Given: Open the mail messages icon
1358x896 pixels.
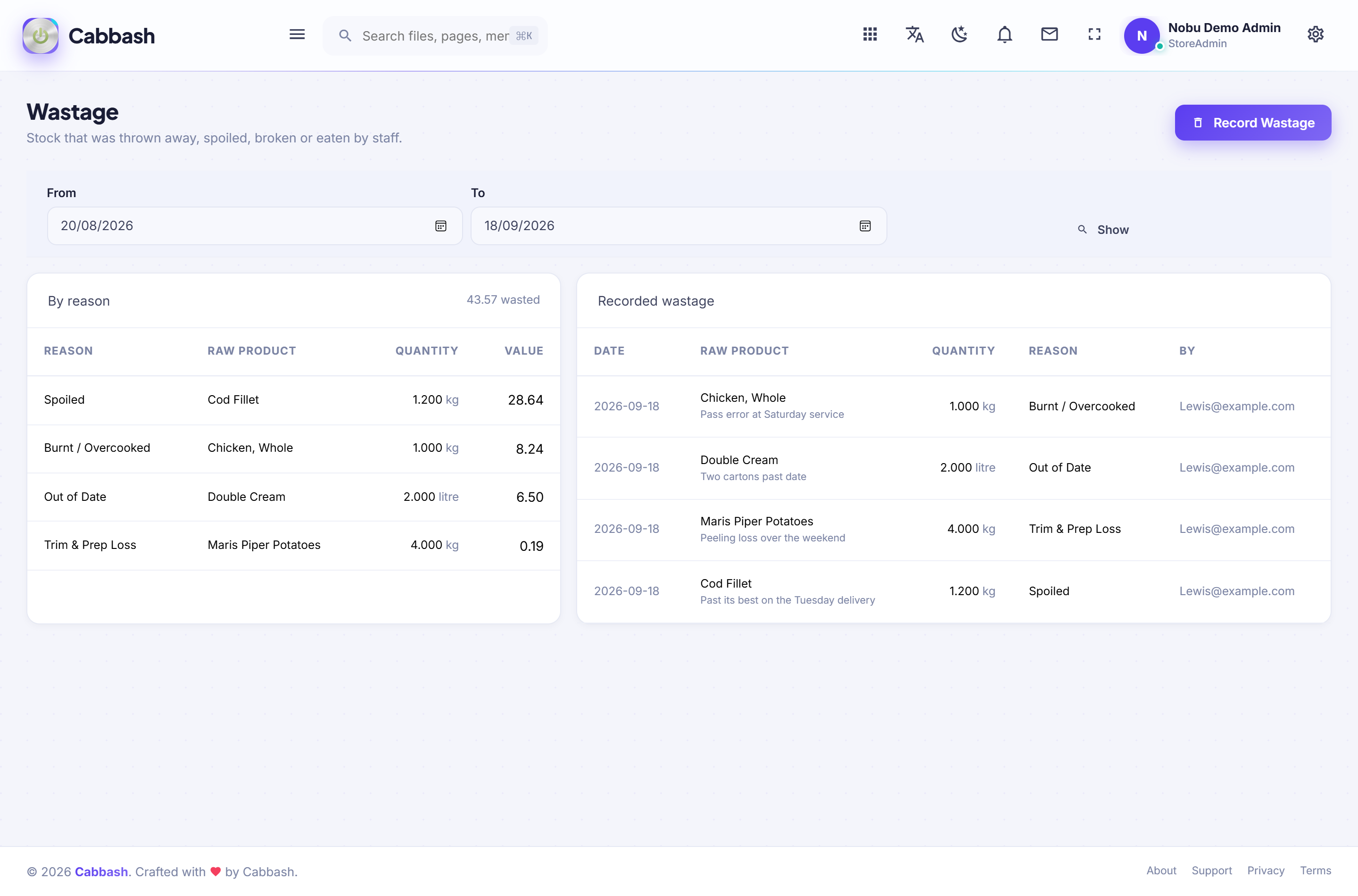Looking at the screenshot, I should click(1050, 34).
